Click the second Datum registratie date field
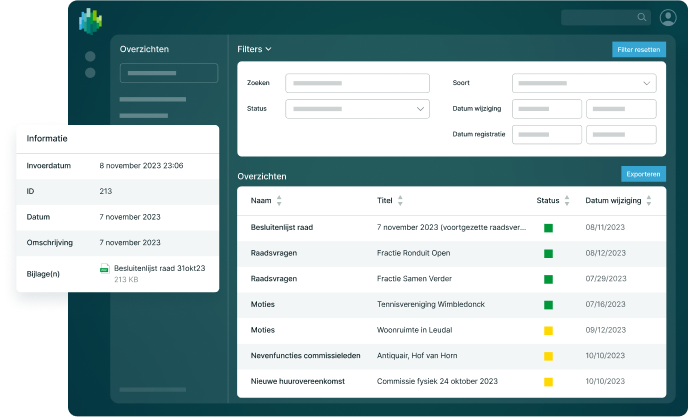This screenshot has height=417, width=688. 621,135
